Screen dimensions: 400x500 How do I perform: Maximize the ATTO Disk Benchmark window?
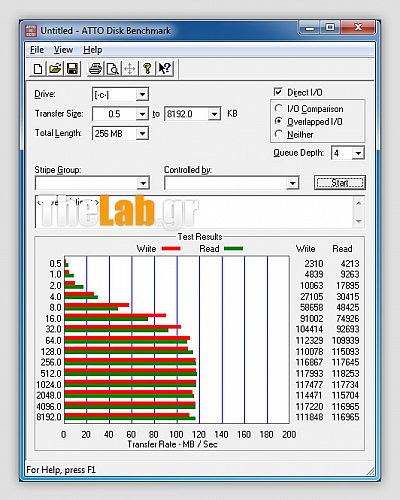[330, 27]
